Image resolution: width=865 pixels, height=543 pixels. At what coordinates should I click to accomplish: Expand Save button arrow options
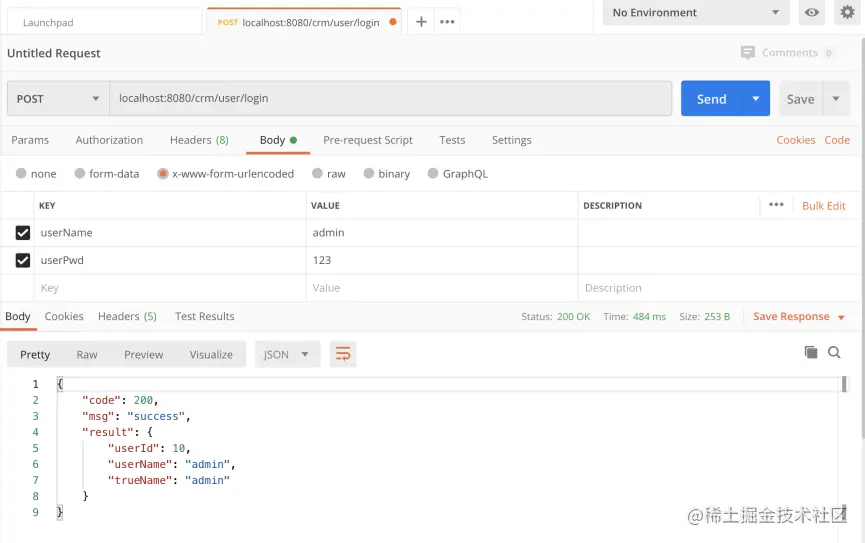[x=836, y=99]
